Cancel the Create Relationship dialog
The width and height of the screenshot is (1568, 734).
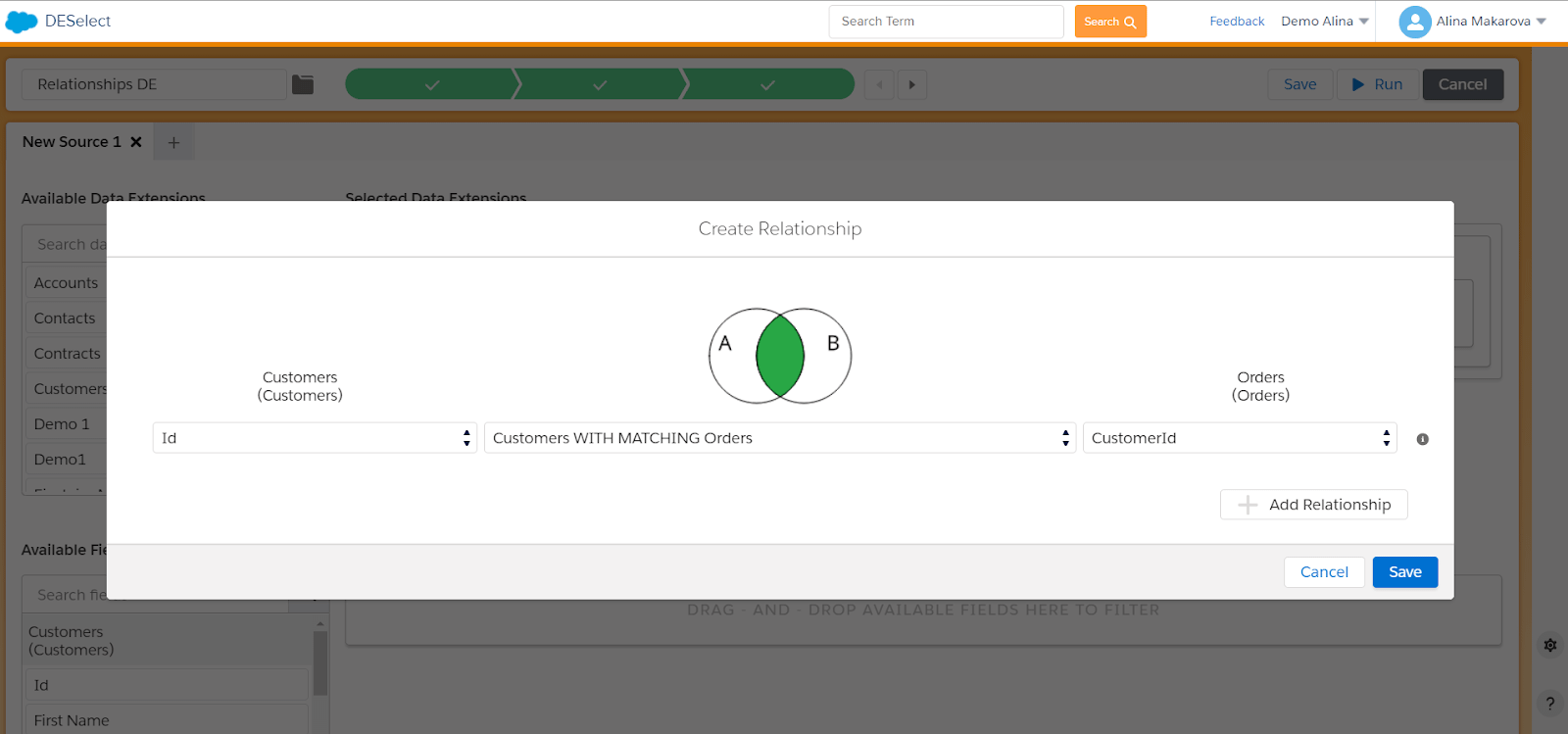[1323, 572]
